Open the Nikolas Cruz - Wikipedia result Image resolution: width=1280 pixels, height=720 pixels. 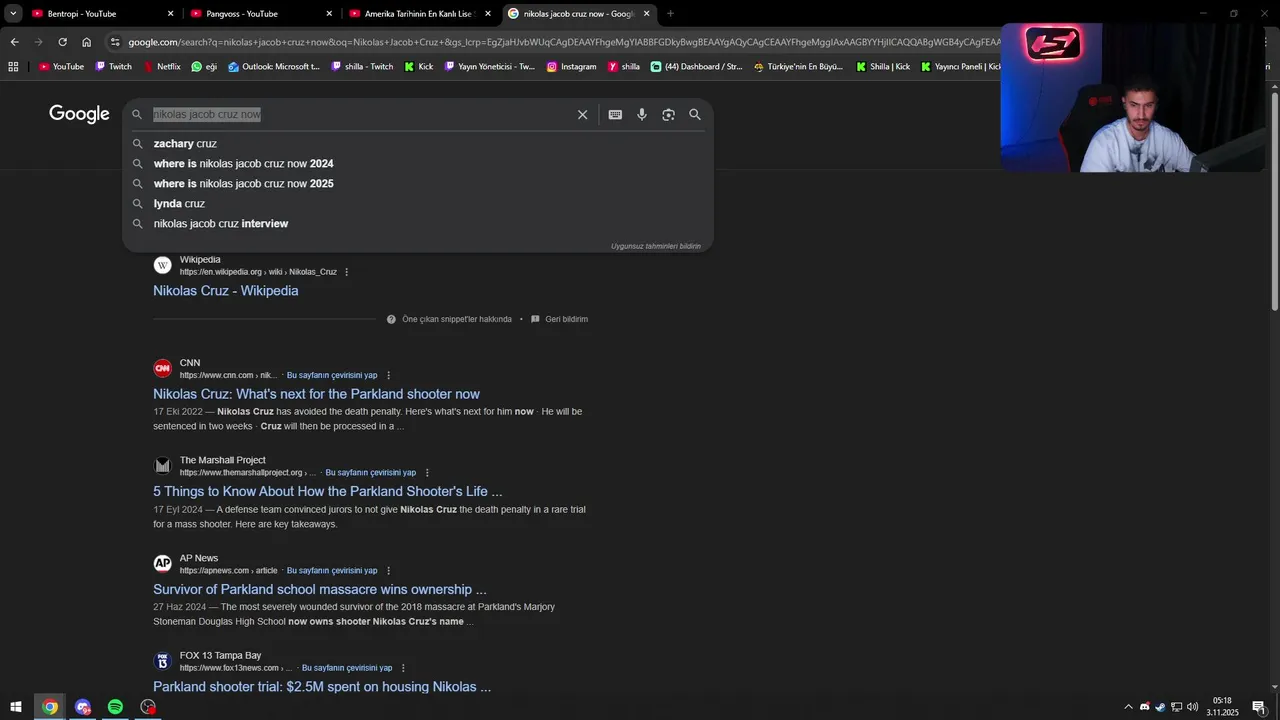click(x=225, y=291)
